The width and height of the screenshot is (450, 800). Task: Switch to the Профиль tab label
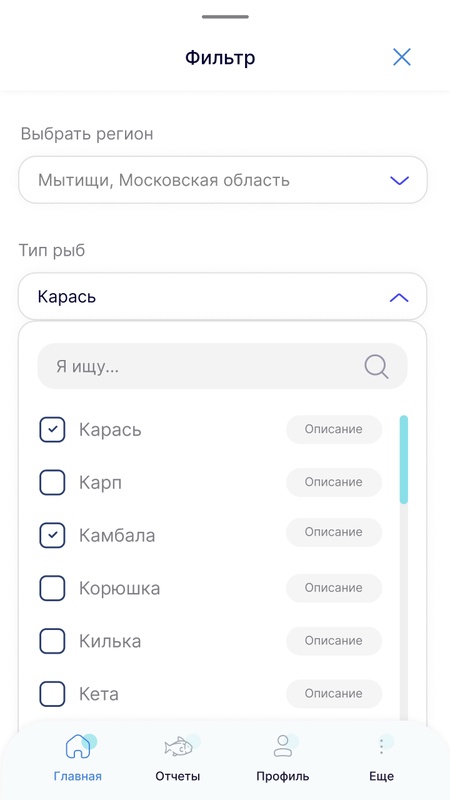pos(283,777)
